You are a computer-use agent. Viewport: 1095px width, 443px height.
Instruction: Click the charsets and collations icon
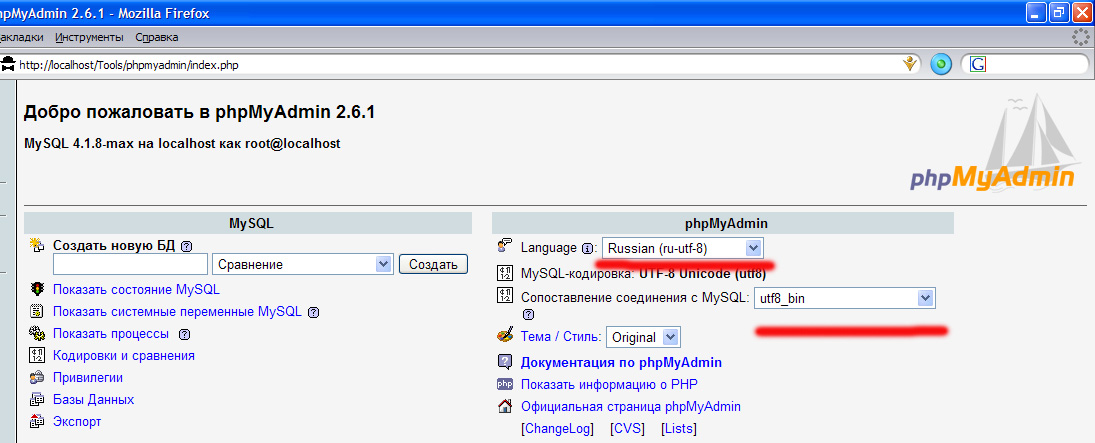[36, 356]
